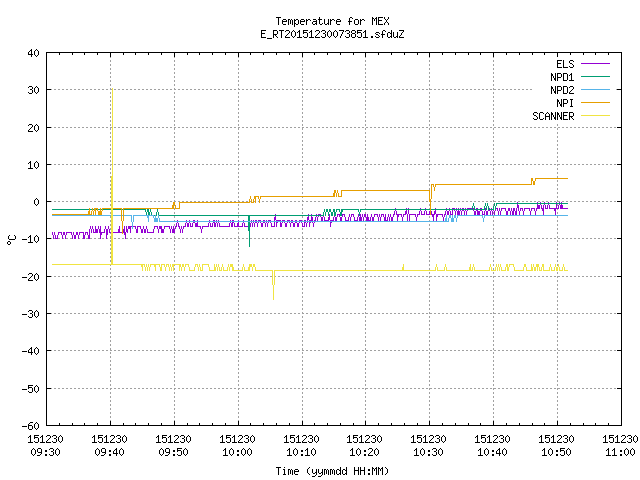Click the ELS legend label
This screenshot has height=480, width=640.
coord(565,64)
